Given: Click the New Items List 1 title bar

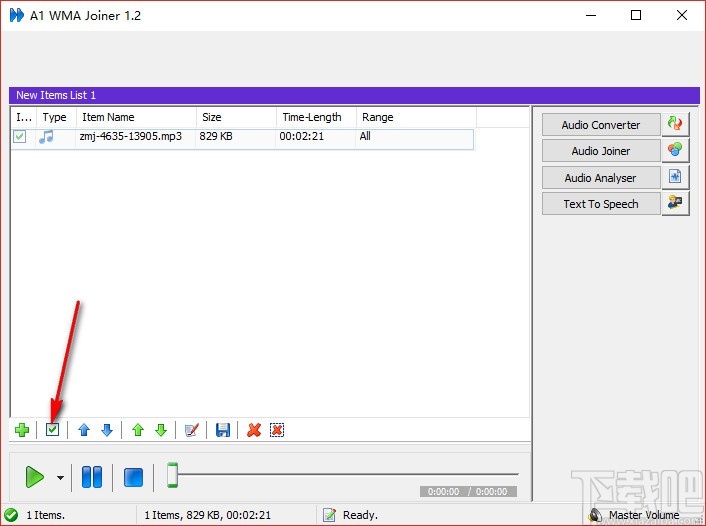Looking at the screenshot, I should (x=354, y=95).
